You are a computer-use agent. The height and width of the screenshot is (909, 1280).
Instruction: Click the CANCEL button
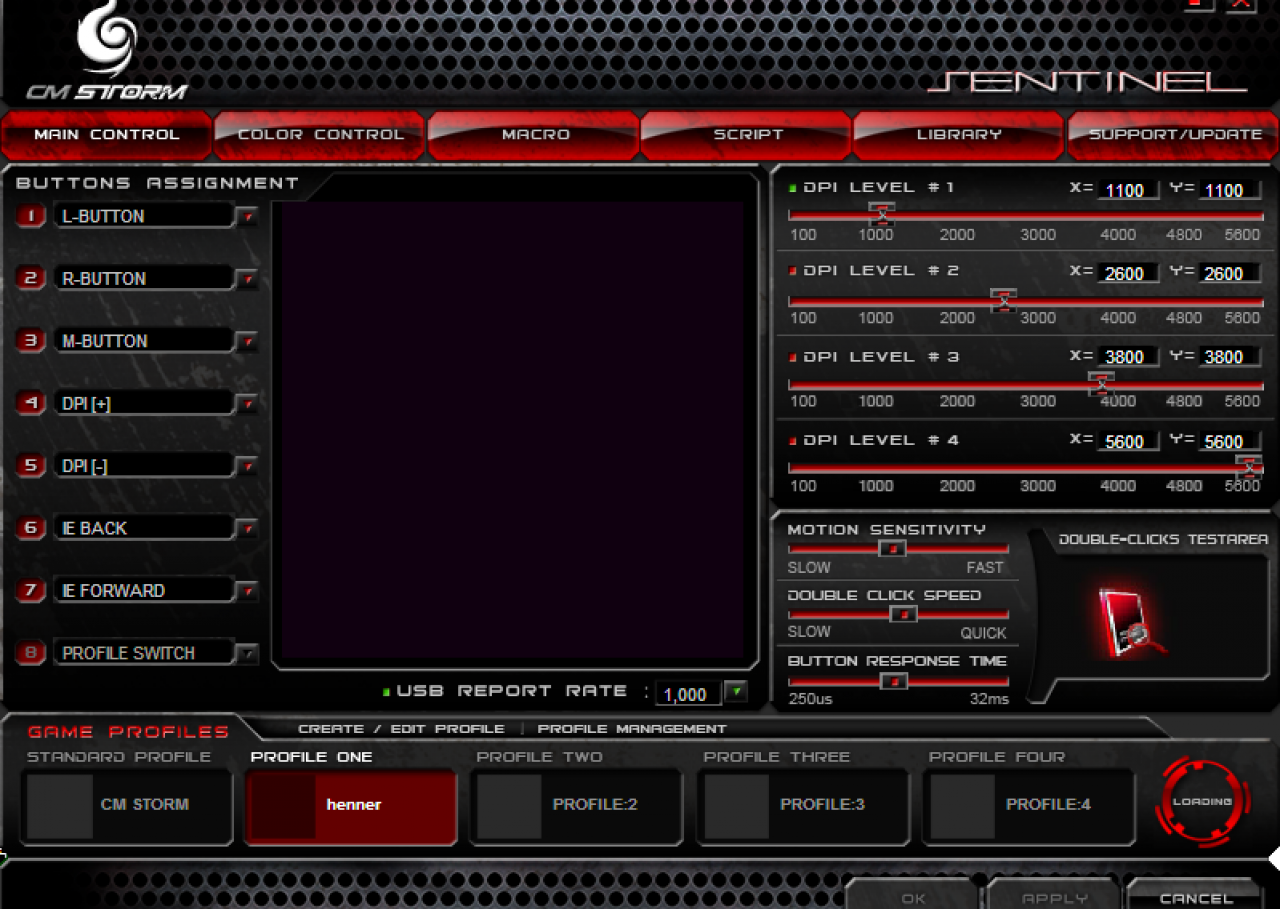tap(1195, 895)
